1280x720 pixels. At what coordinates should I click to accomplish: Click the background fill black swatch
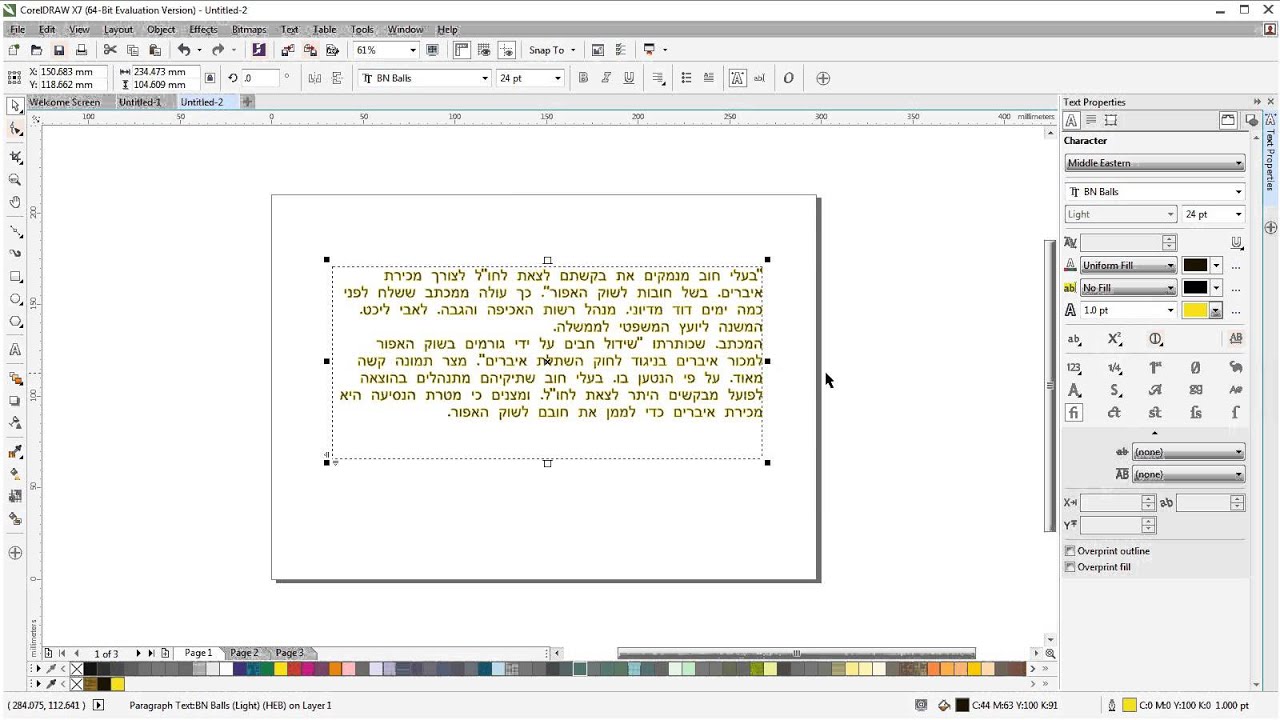pos(1195,288)
